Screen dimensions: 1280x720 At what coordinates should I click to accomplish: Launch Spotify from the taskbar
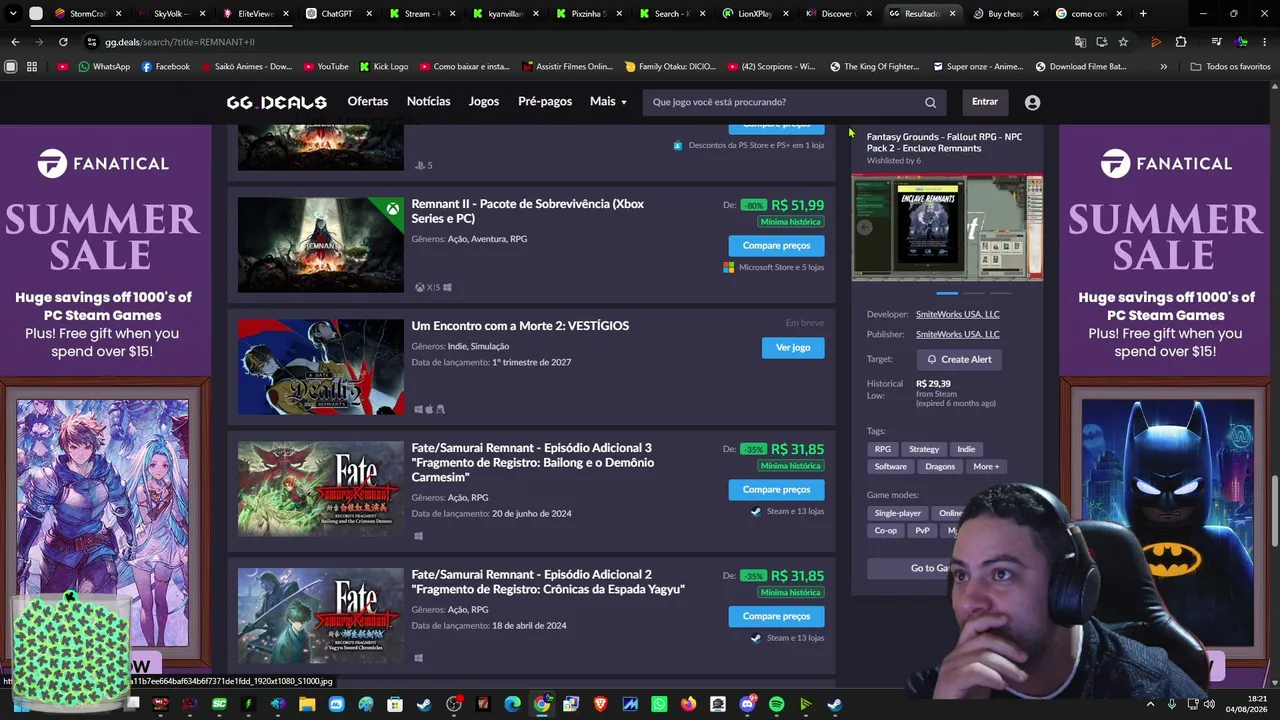pos(776,704)
